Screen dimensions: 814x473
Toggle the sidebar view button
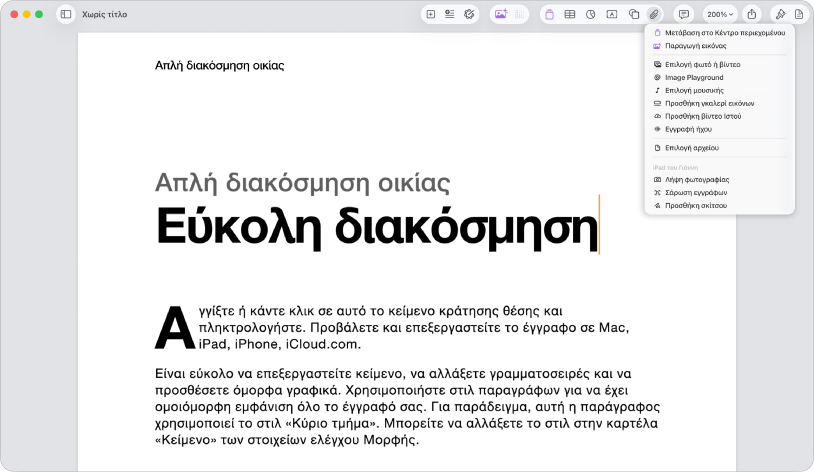(x=66, y=15)
